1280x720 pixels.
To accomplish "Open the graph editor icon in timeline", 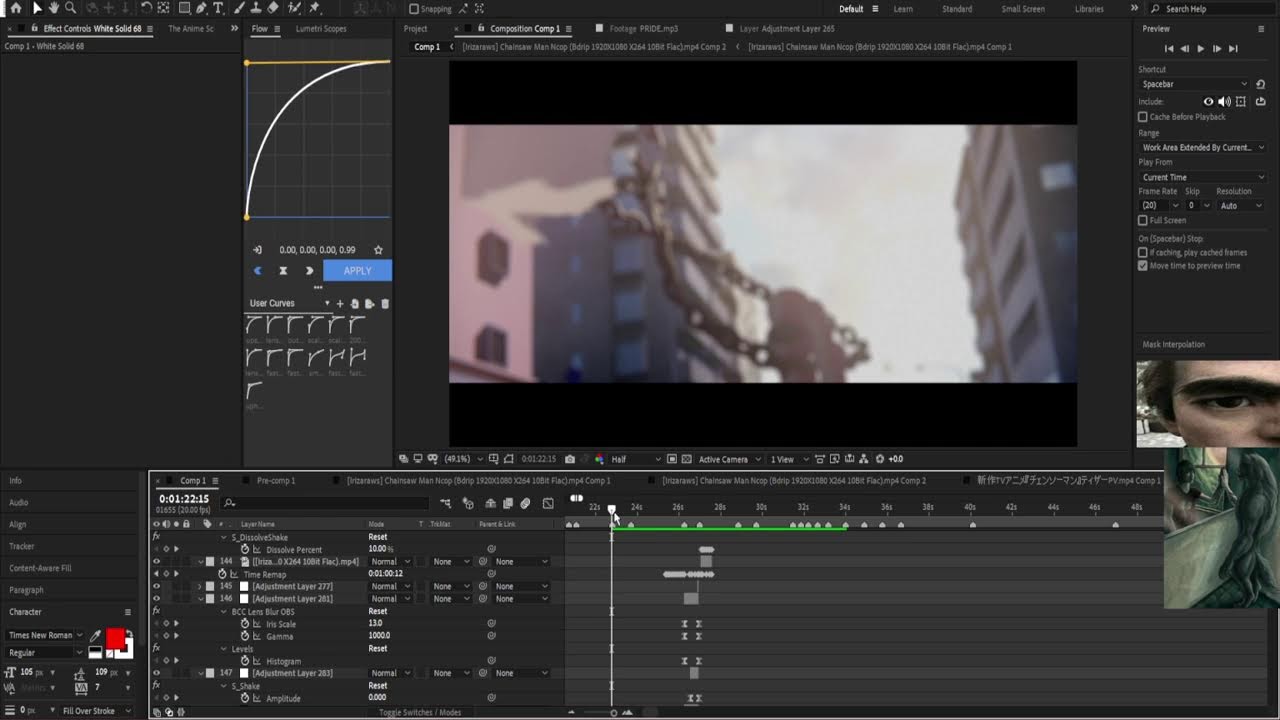I will click(x=548, y=504).
